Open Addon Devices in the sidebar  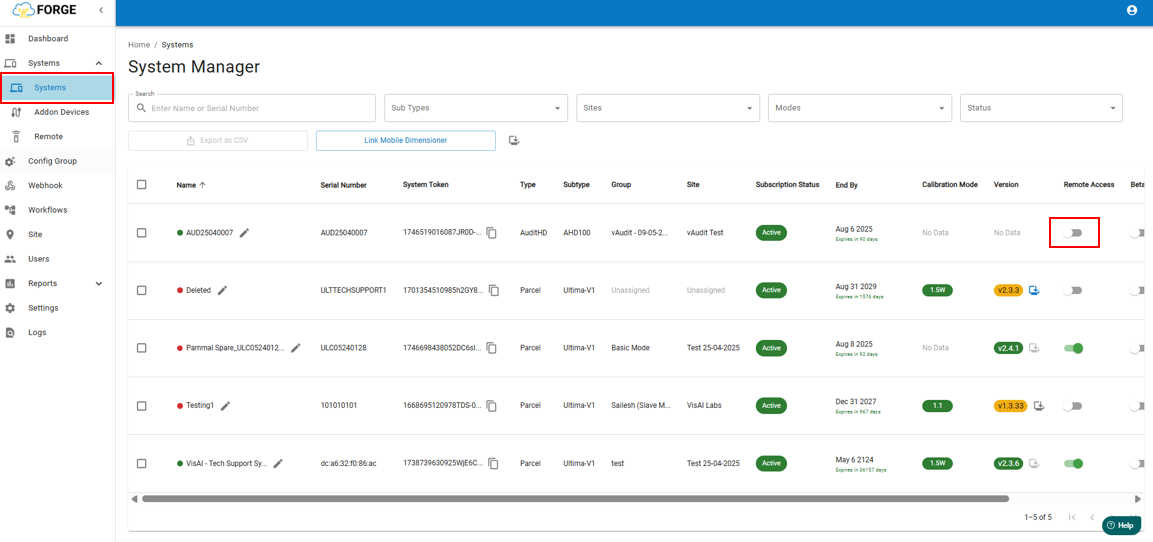[x=61, y=112]
